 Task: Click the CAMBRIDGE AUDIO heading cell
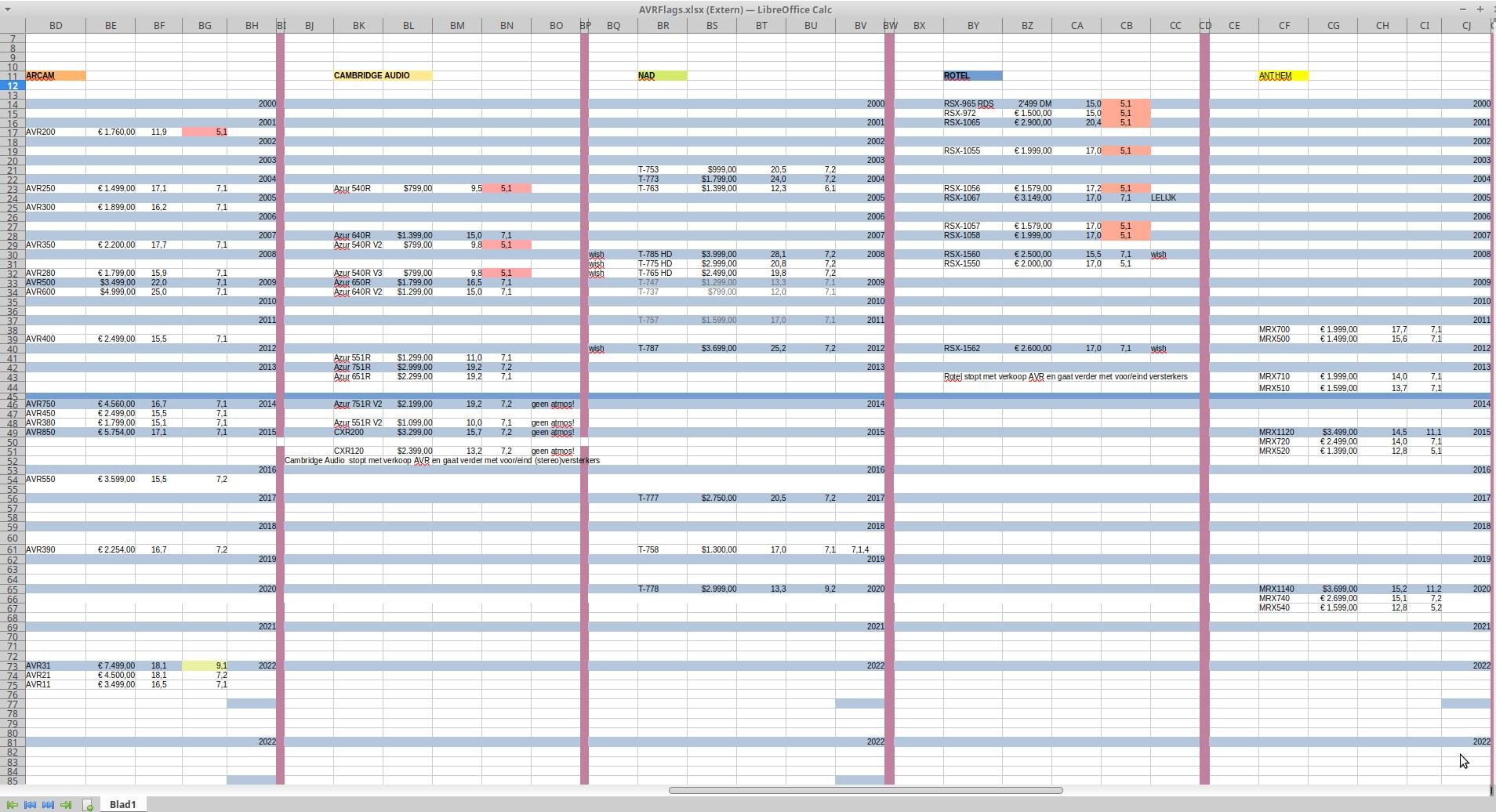[x=382, y=76]
